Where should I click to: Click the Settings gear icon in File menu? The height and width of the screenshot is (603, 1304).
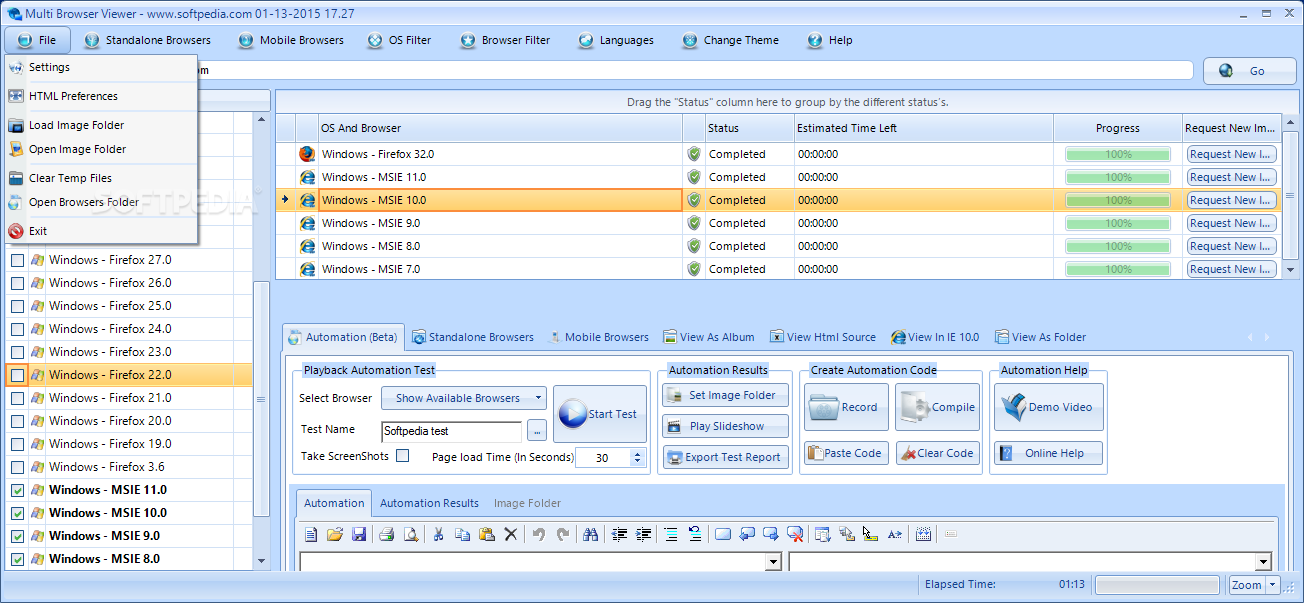[x=15, y=67]
